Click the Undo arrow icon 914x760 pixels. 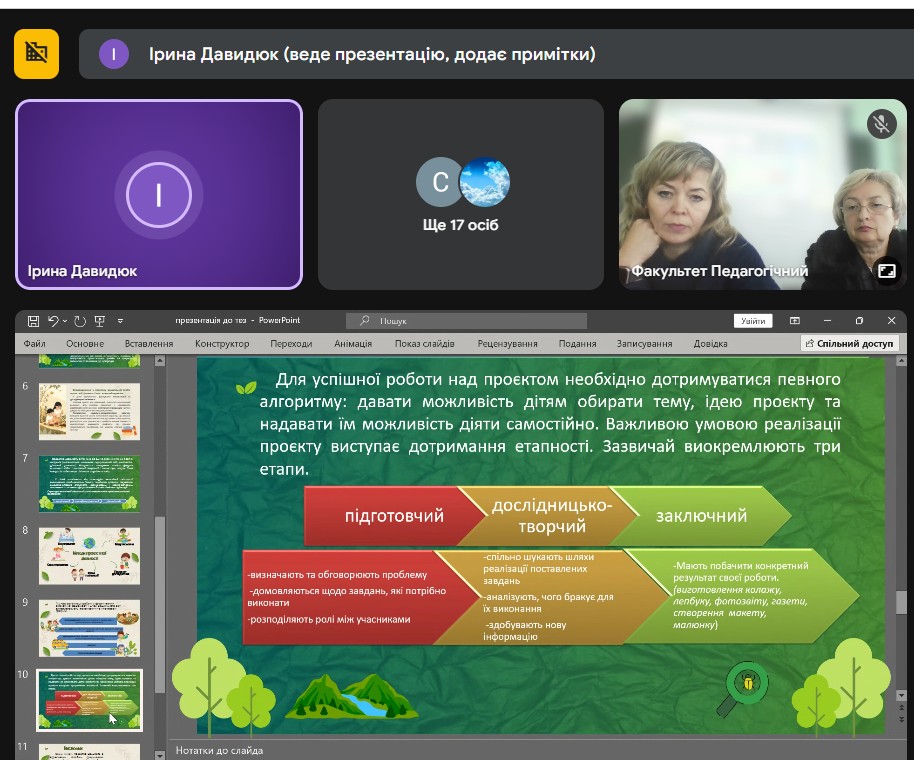pos(53,321)
